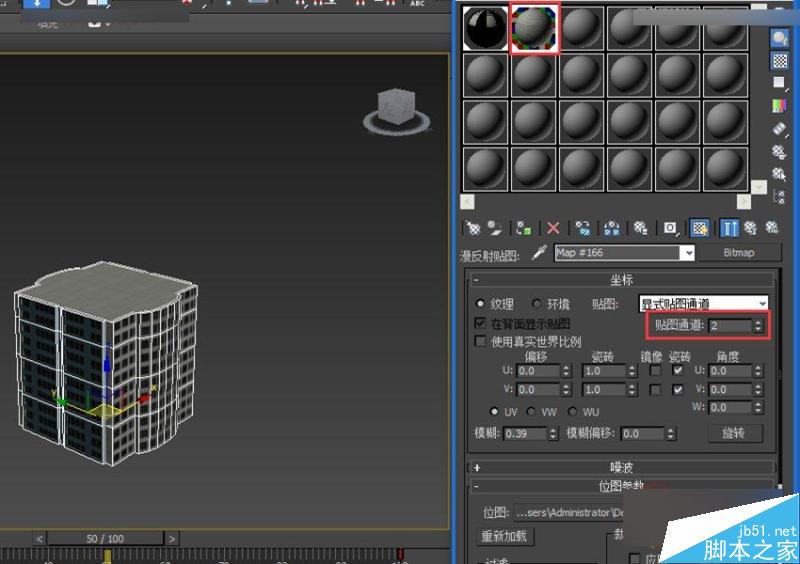Click the 位图 file path button
The width and height of the screenshot is (800, 564).
pos(569,512)
